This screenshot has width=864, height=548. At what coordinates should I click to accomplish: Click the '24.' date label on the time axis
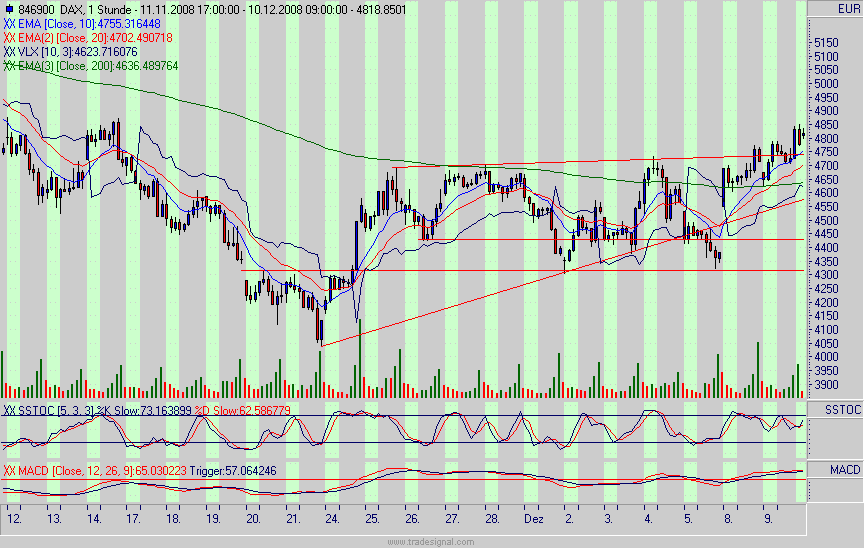coord(333,519)
